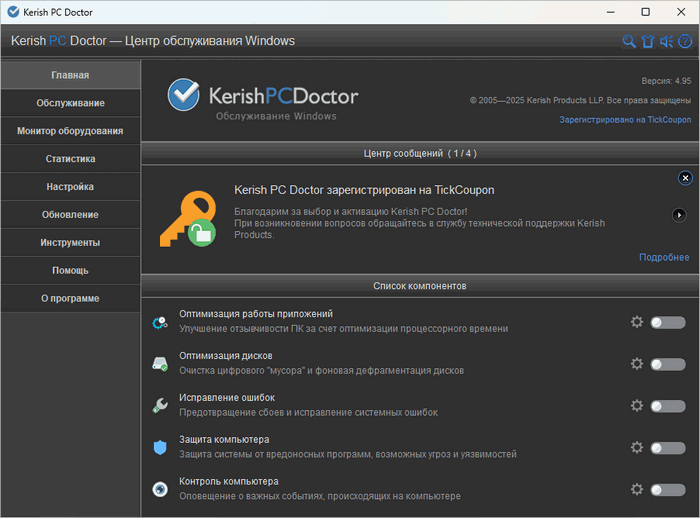Click the Версия: 4.95 text
Image resolution: width=700 pixels, height=518 pixels.
[666, 81]
